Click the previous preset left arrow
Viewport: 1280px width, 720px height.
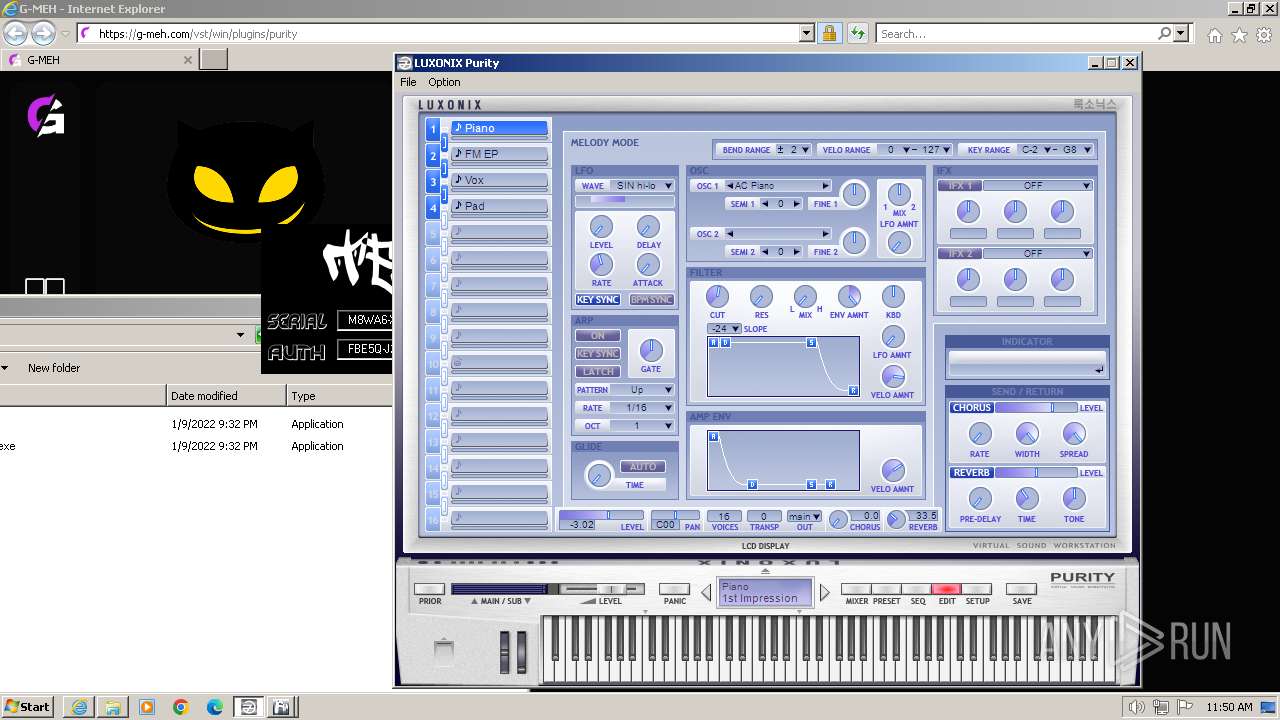coord(706,593)
